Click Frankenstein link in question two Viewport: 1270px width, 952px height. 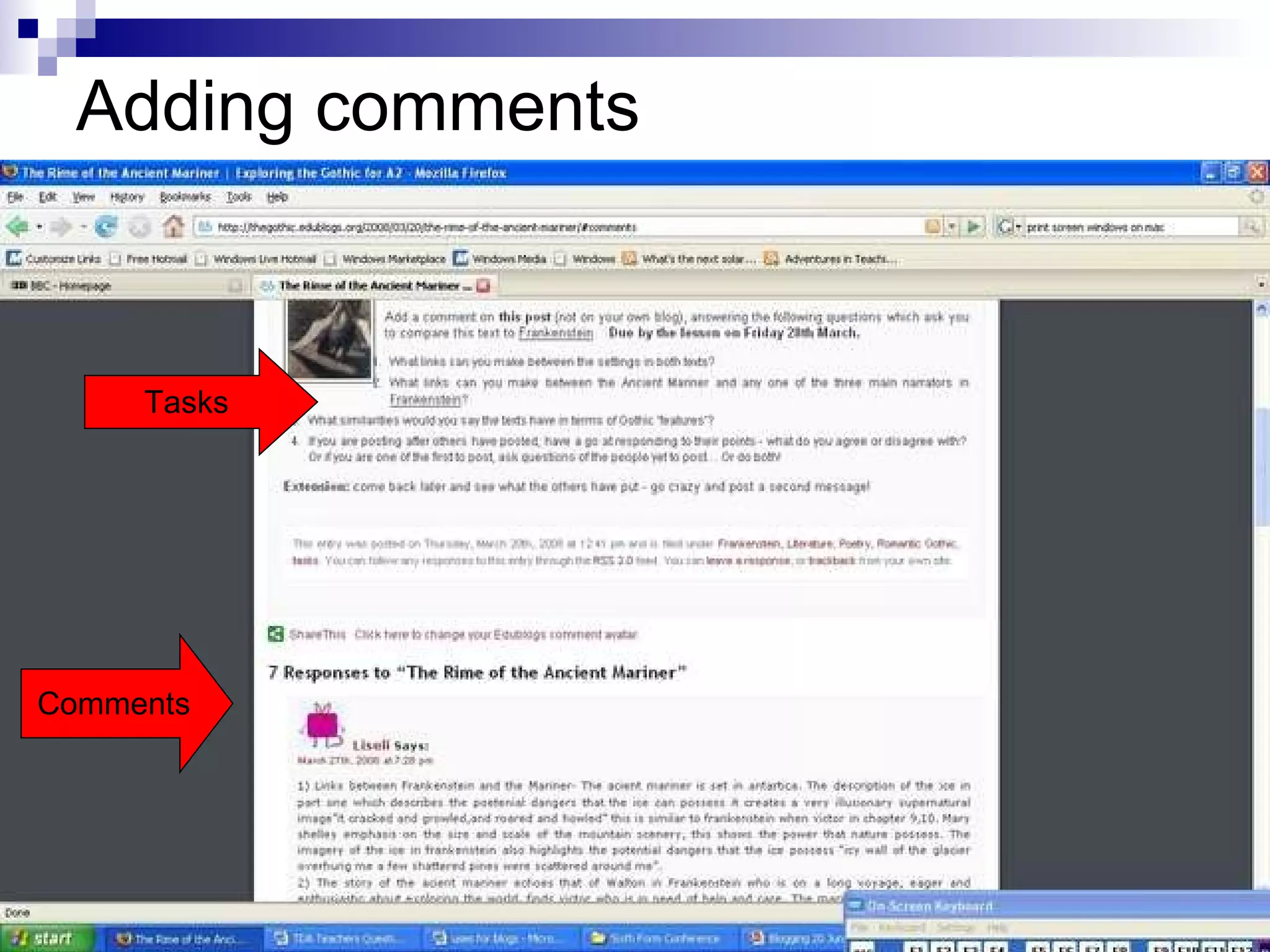(x=426, y=399)
